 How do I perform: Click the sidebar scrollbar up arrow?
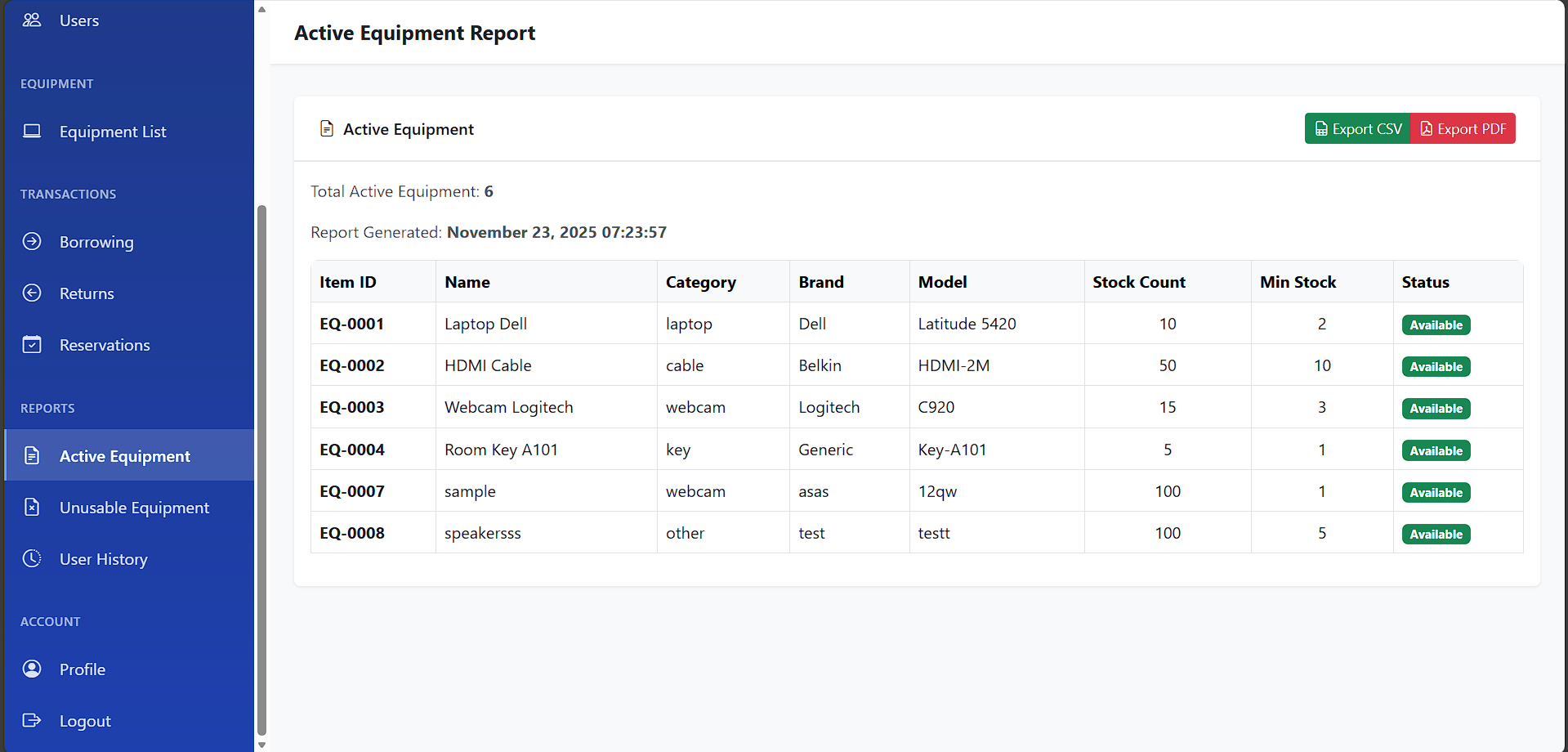point(261,10)
